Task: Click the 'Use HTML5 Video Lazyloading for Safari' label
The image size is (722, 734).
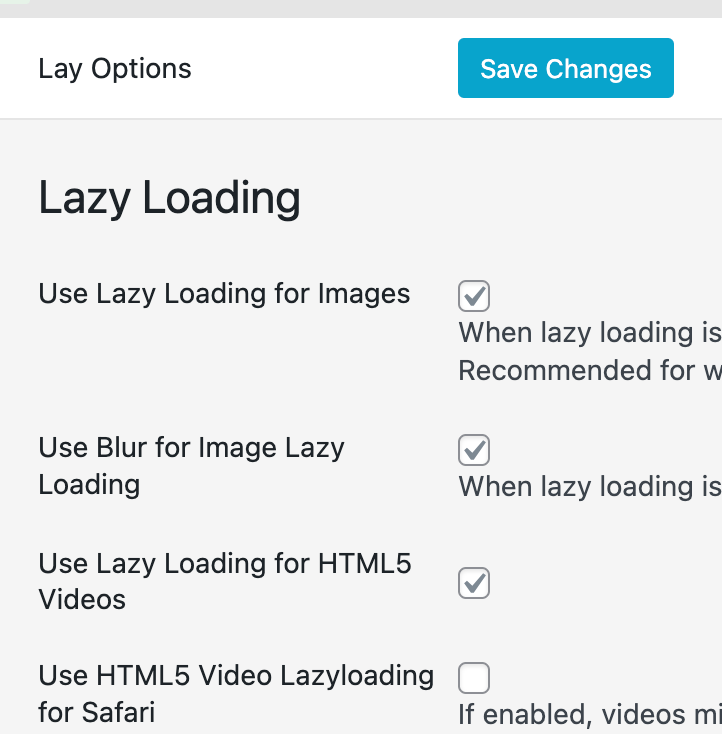Action: coord(236,693)
